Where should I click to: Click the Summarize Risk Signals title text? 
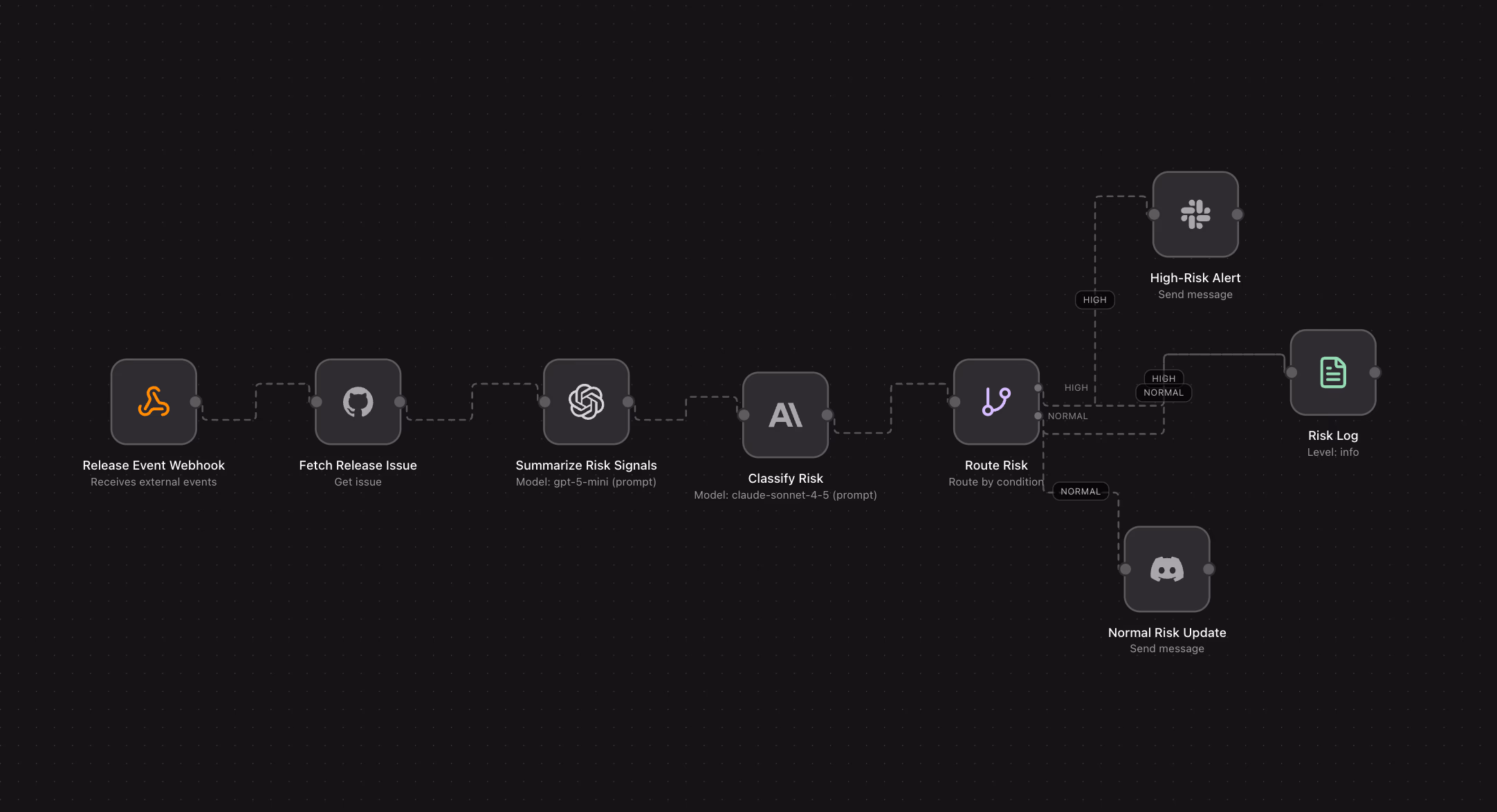(x=586, y=465)
